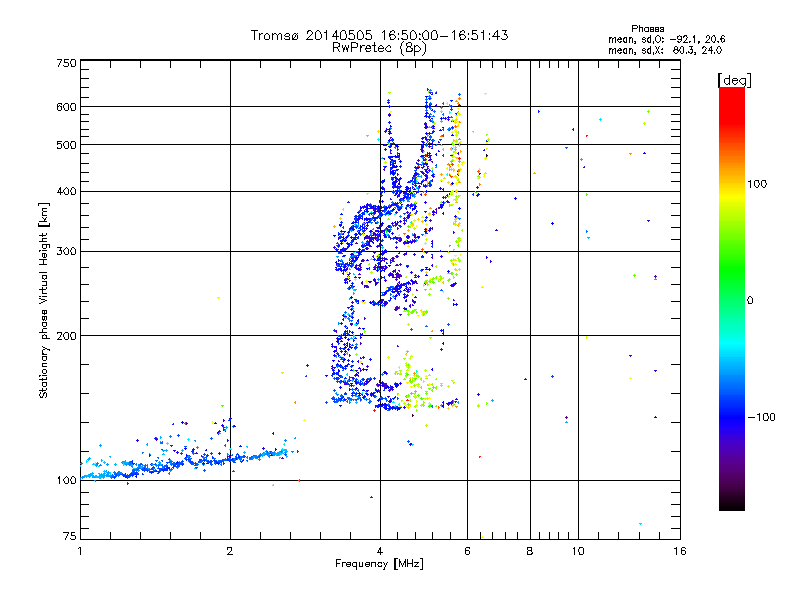Click the y-axis tick label '600'

click(x=66, y=107)
